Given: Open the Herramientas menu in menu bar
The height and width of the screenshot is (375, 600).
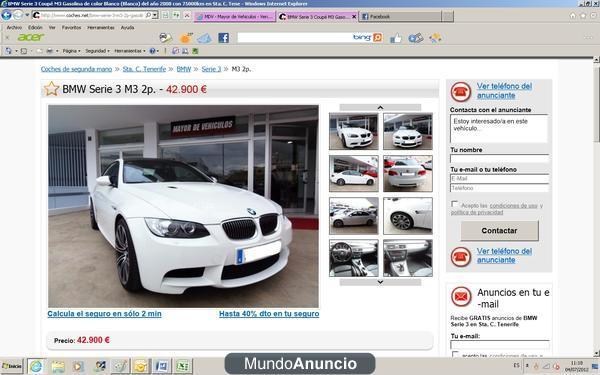Looking at the screenshot, I should (101, 28).
